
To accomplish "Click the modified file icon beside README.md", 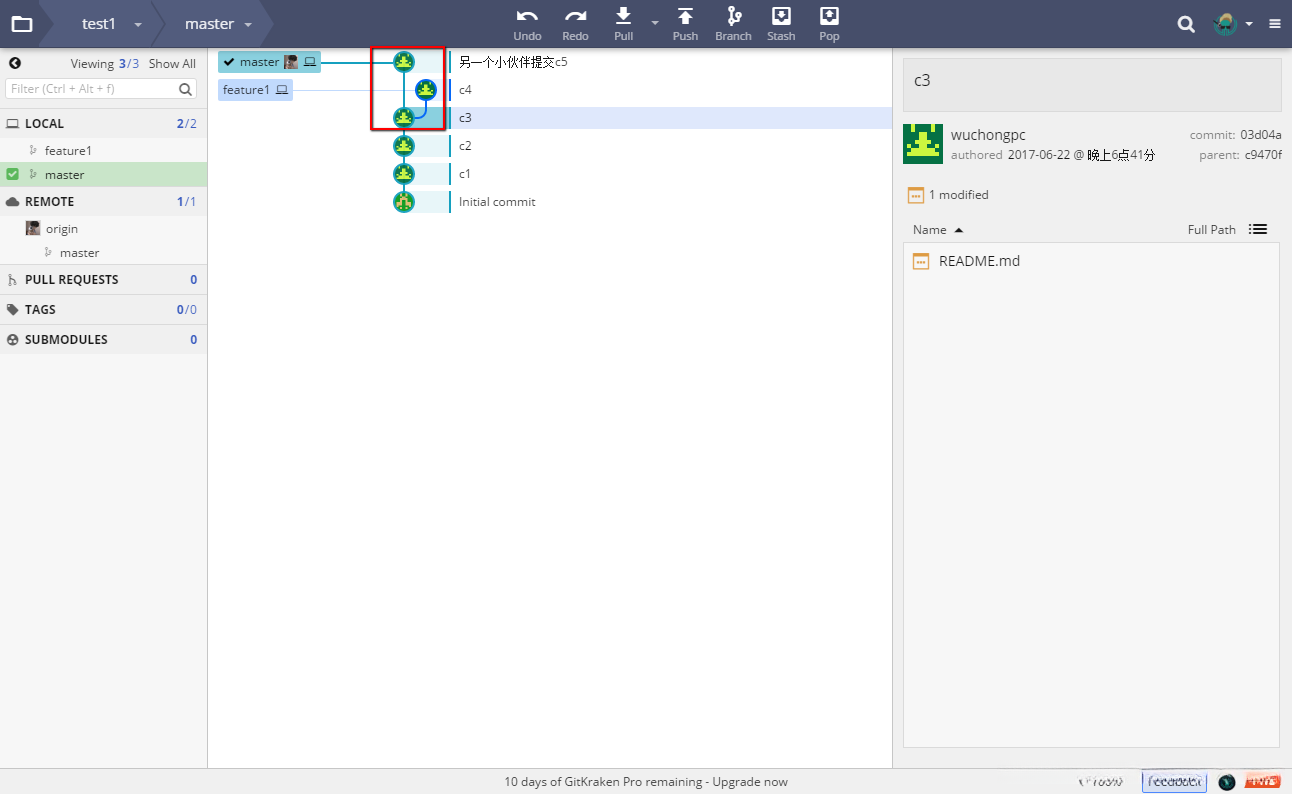I will pyautogui.click(x=921, y=261).
